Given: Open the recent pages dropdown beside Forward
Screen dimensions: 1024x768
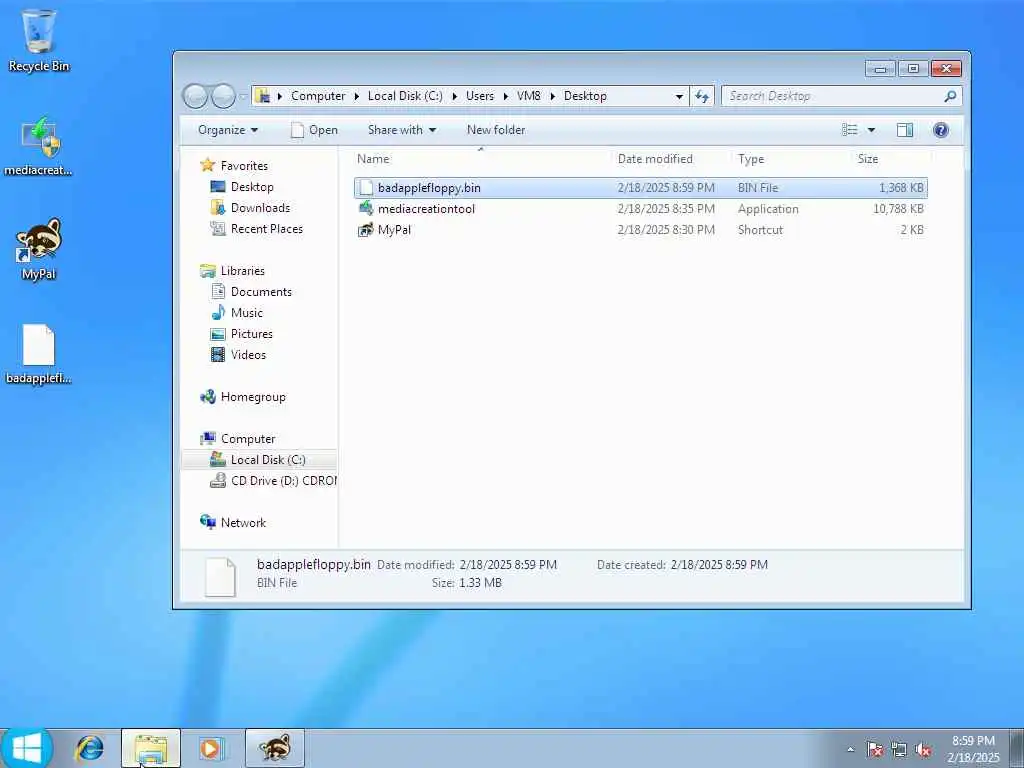Looking at the screenshot, I should point(242,97).
